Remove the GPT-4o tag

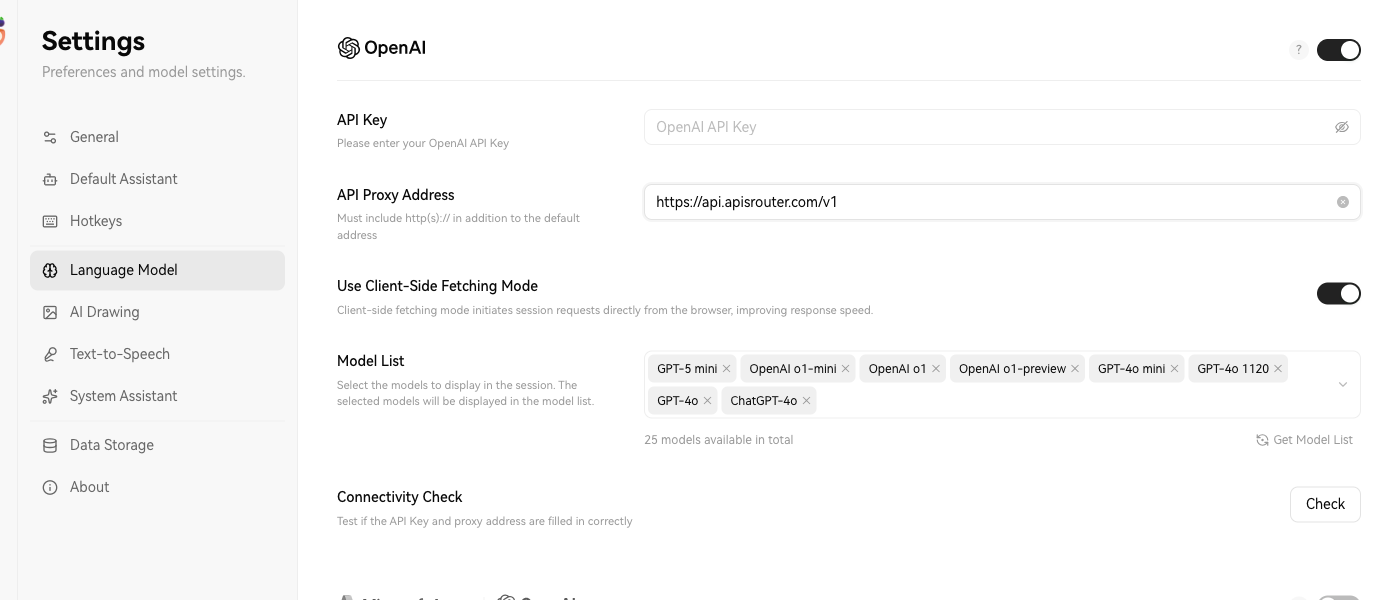pyautogui.click(x=708, y=401)
